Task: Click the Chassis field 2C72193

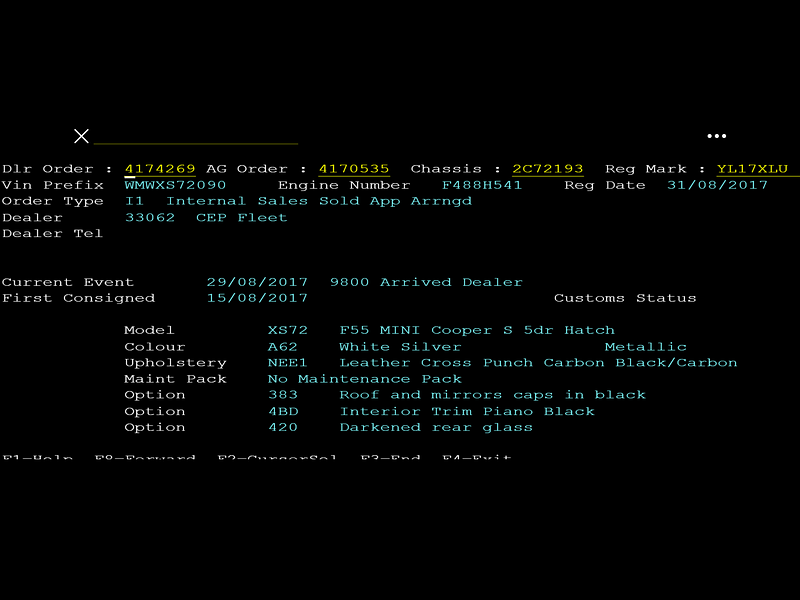Action: pyautogui.click(x=547, y=169)
